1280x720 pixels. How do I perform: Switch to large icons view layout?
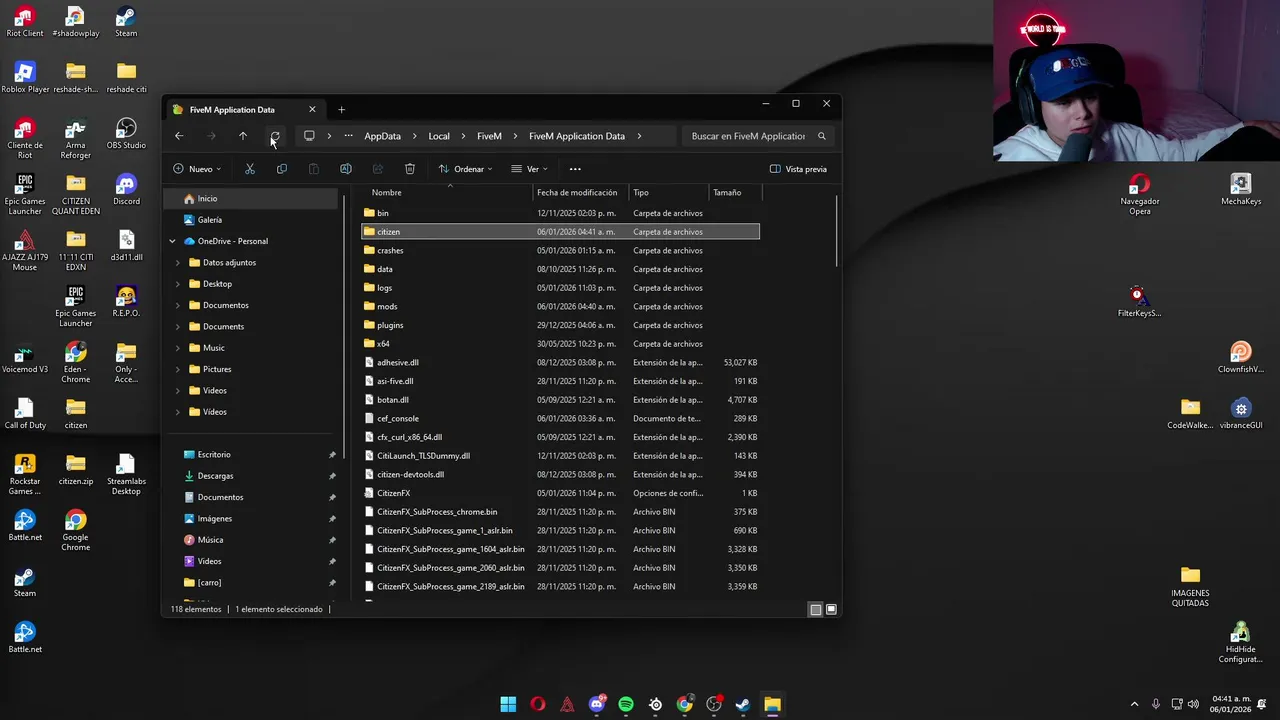tap(831, 609)
